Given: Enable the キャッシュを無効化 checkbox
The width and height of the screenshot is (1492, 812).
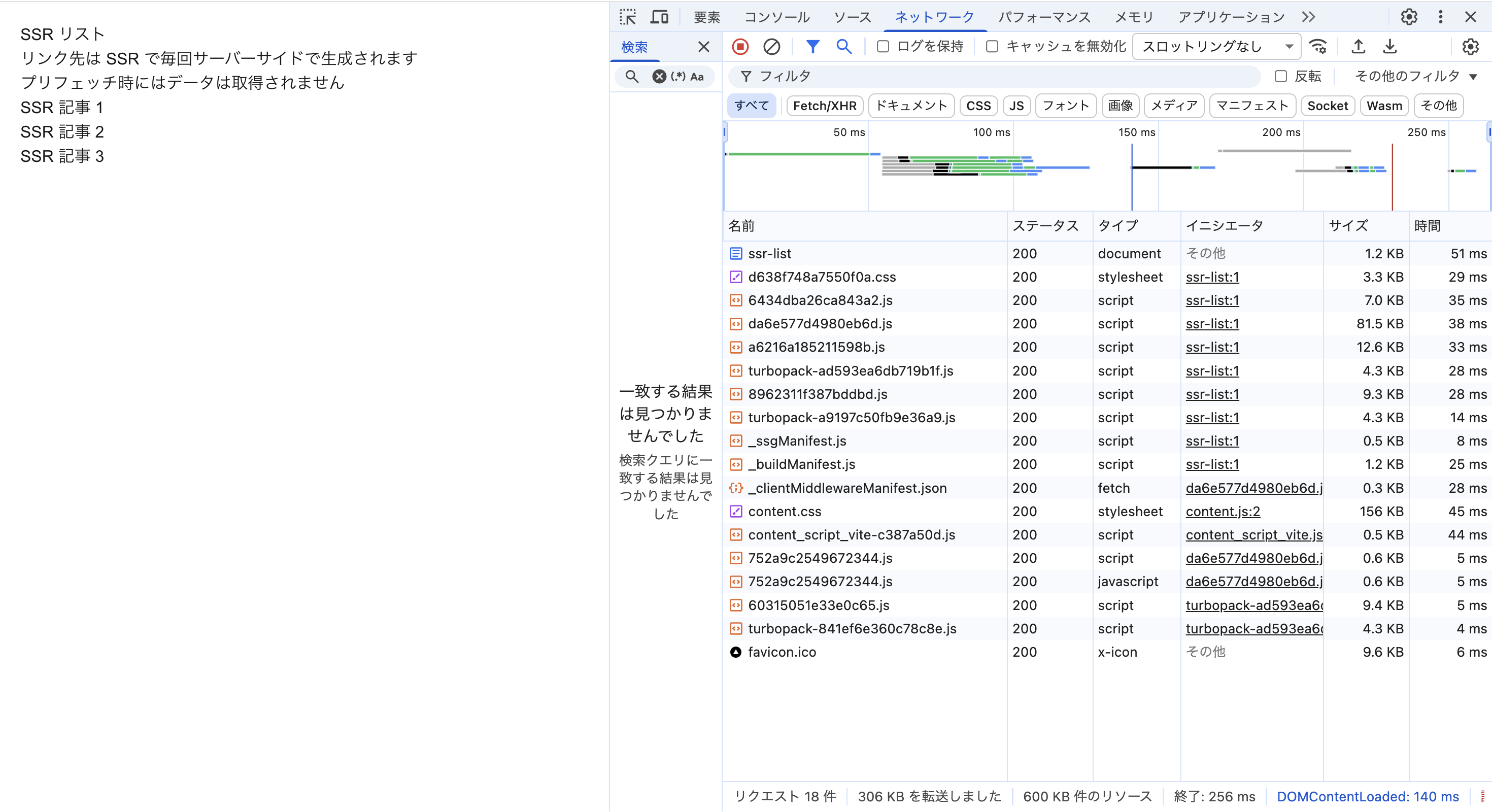Looking at the screenshot, I should 992,46.
